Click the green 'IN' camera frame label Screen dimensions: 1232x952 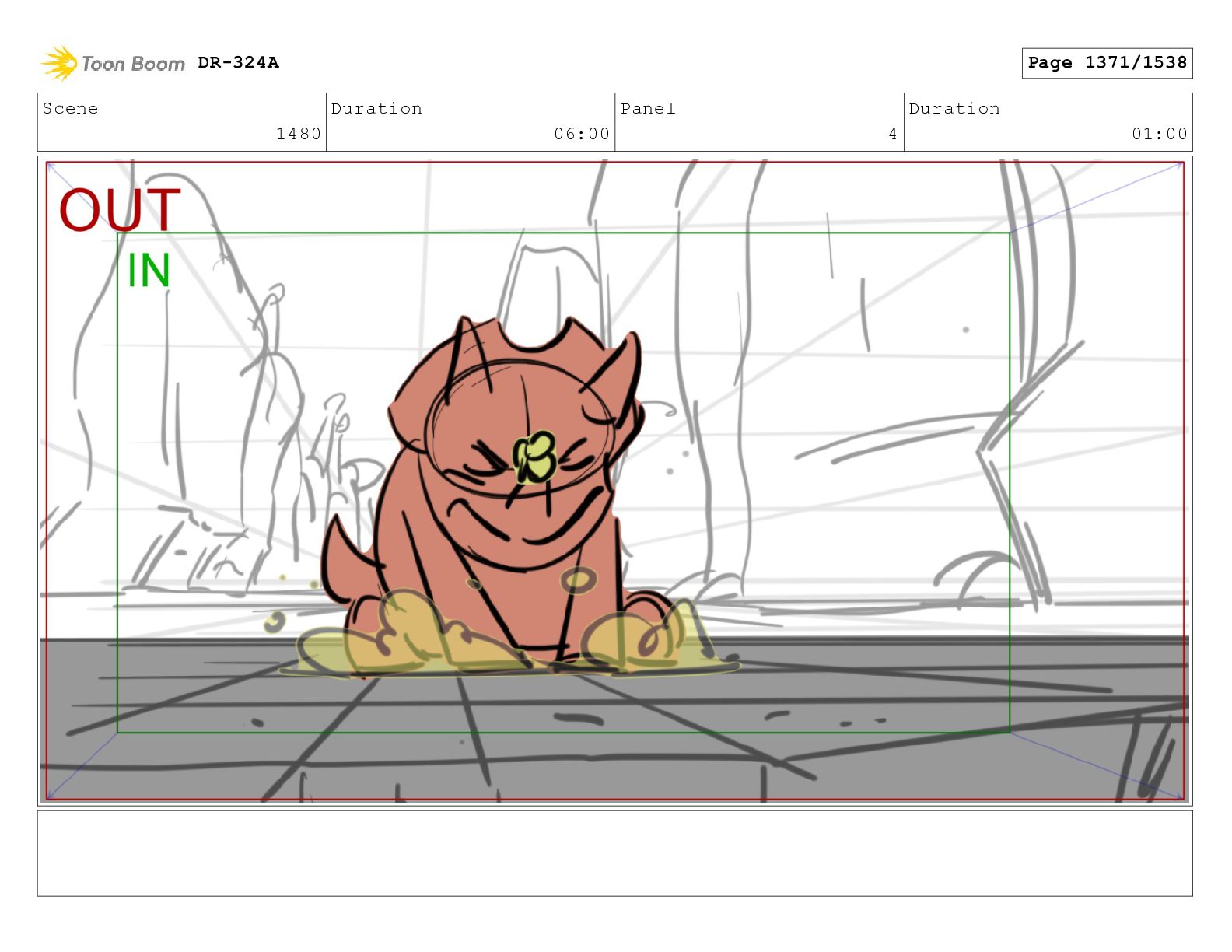point(149,271)
